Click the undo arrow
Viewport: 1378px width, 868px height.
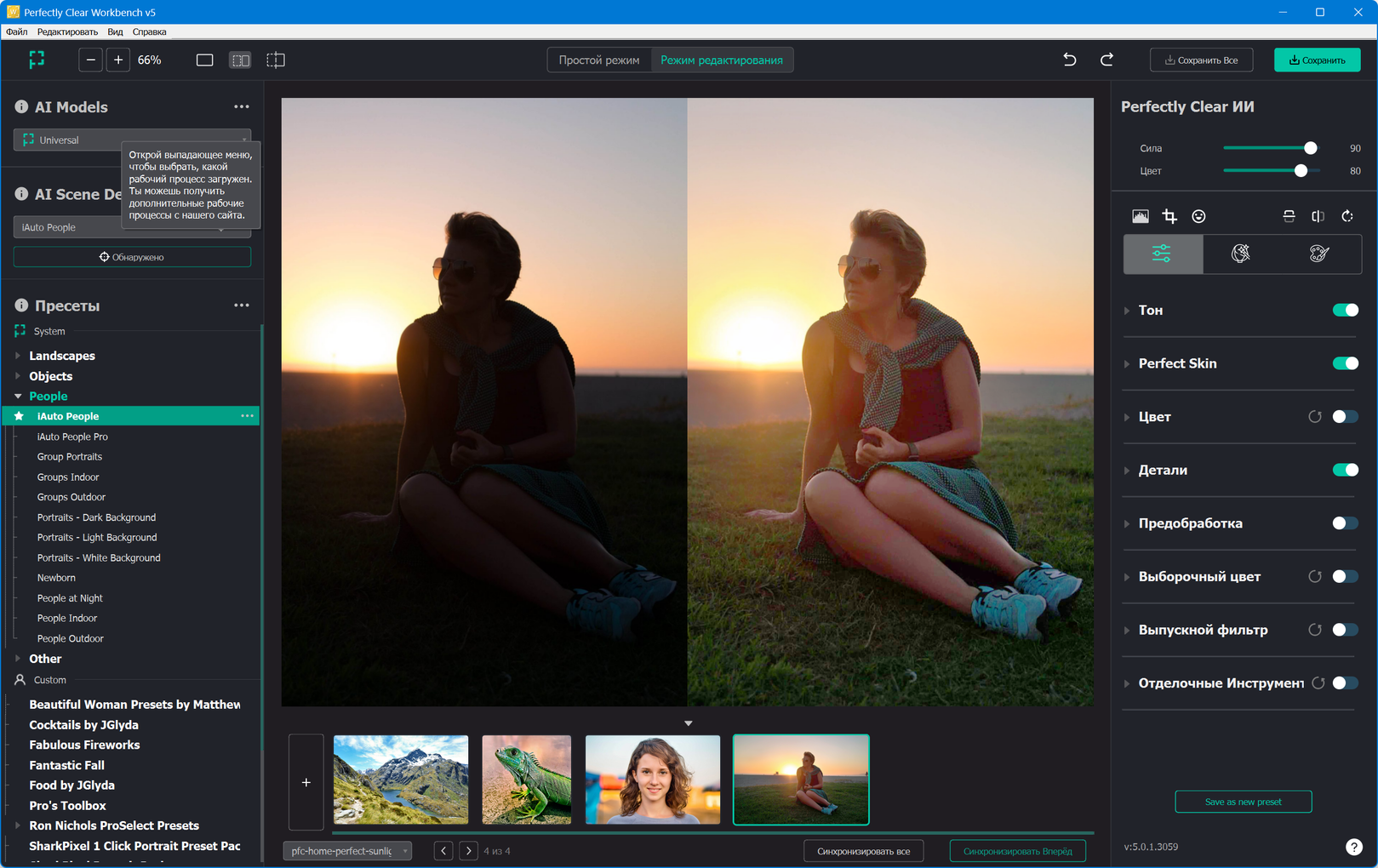[x=1070, y=60]
